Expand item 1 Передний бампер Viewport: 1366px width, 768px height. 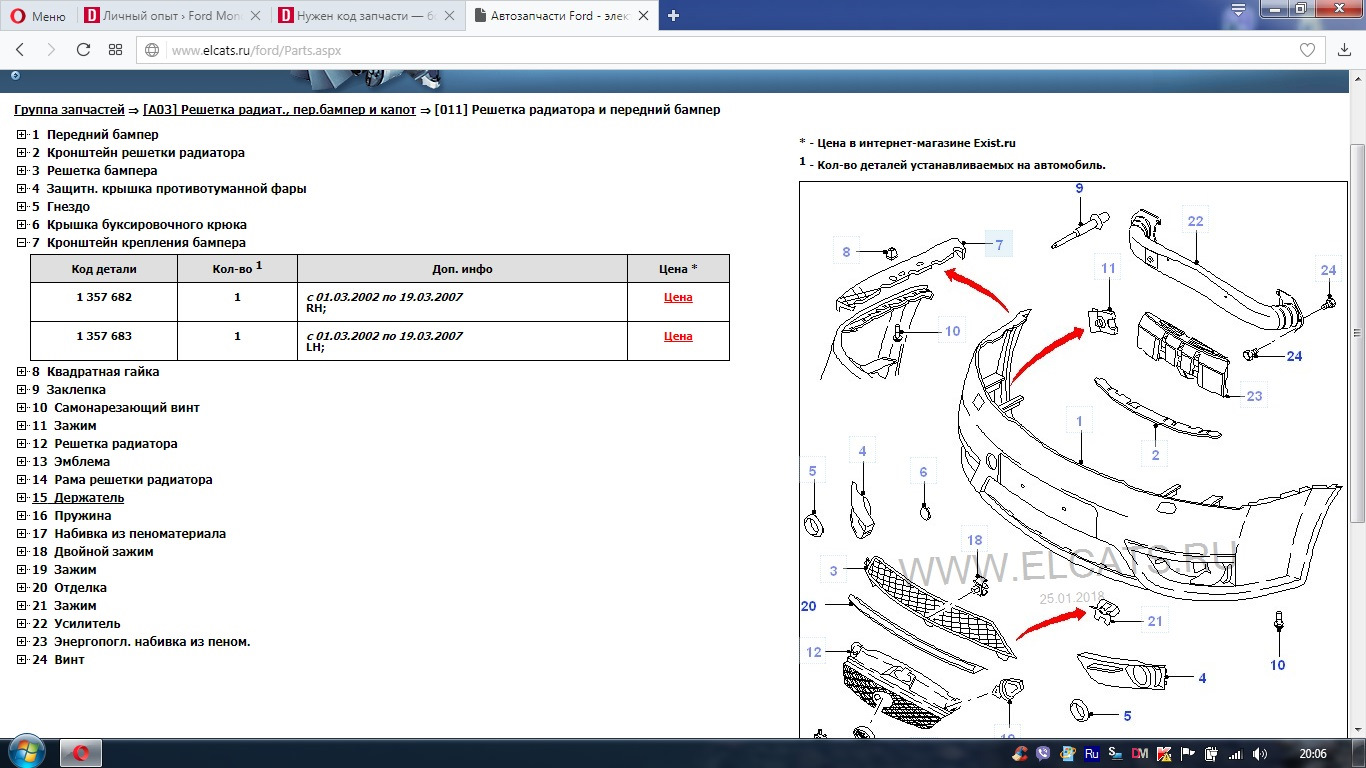pos(23,135)
